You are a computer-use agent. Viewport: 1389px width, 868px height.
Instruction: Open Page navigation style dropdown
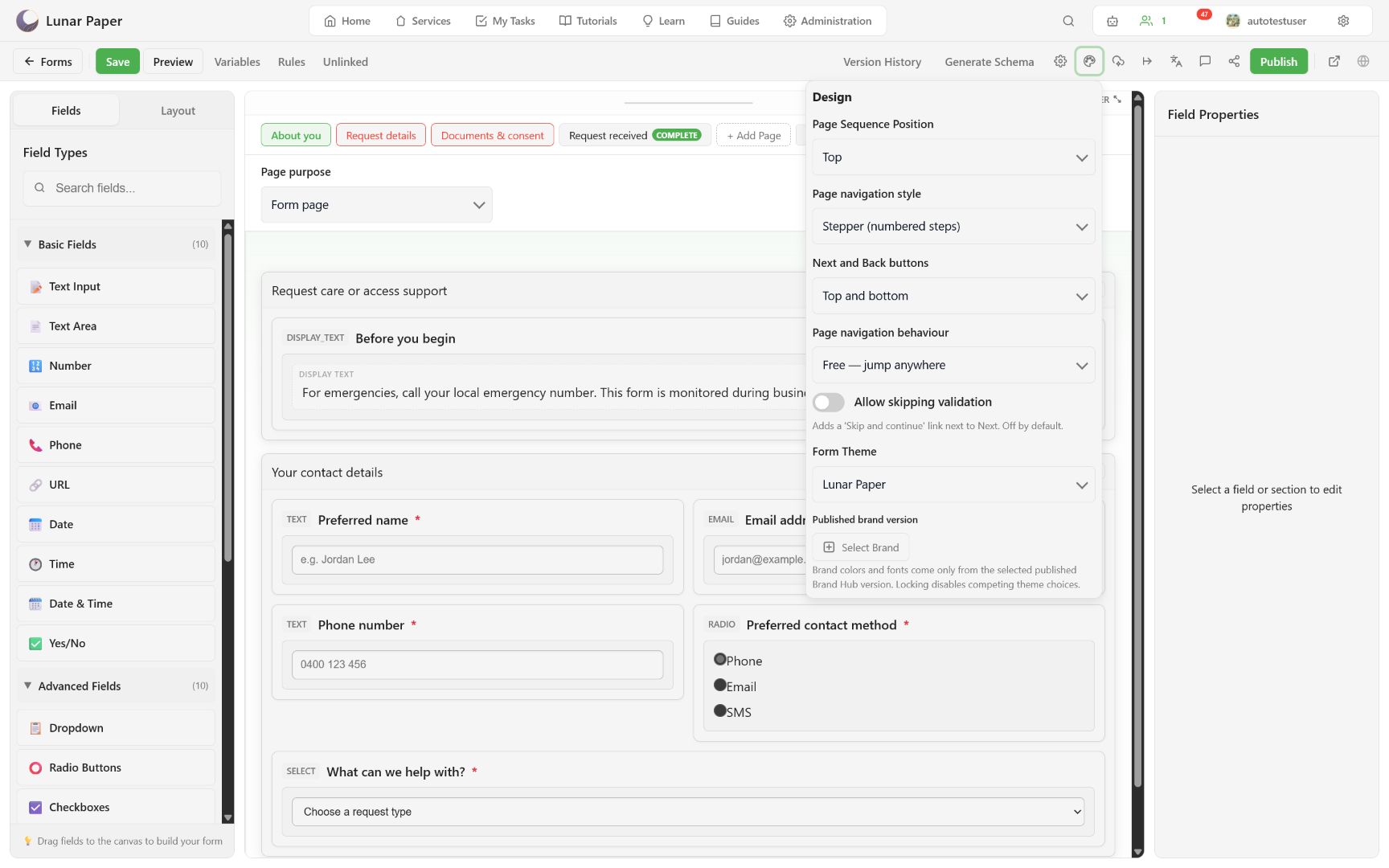(x=953, y=227)
